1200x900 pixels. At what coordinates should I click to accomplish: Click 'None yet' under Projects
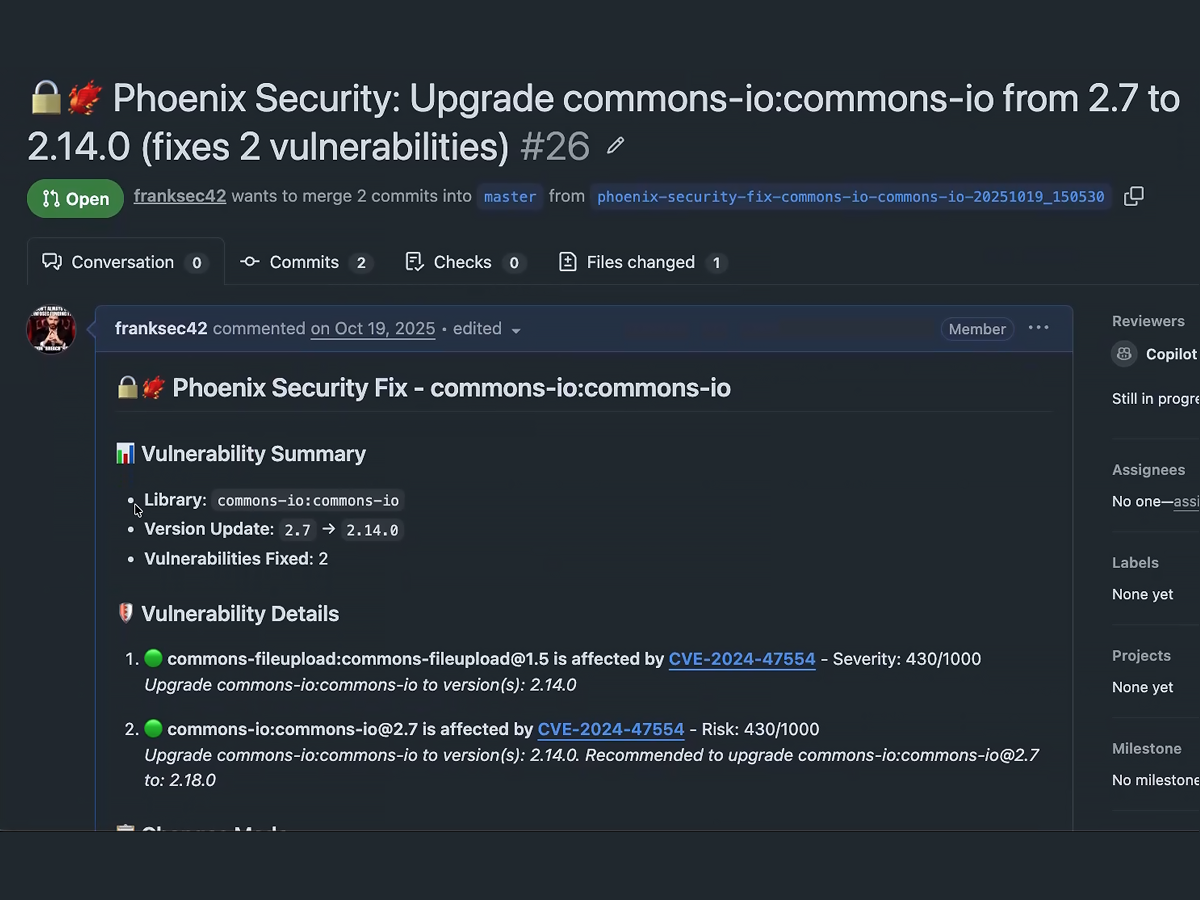pos(1143,687)
